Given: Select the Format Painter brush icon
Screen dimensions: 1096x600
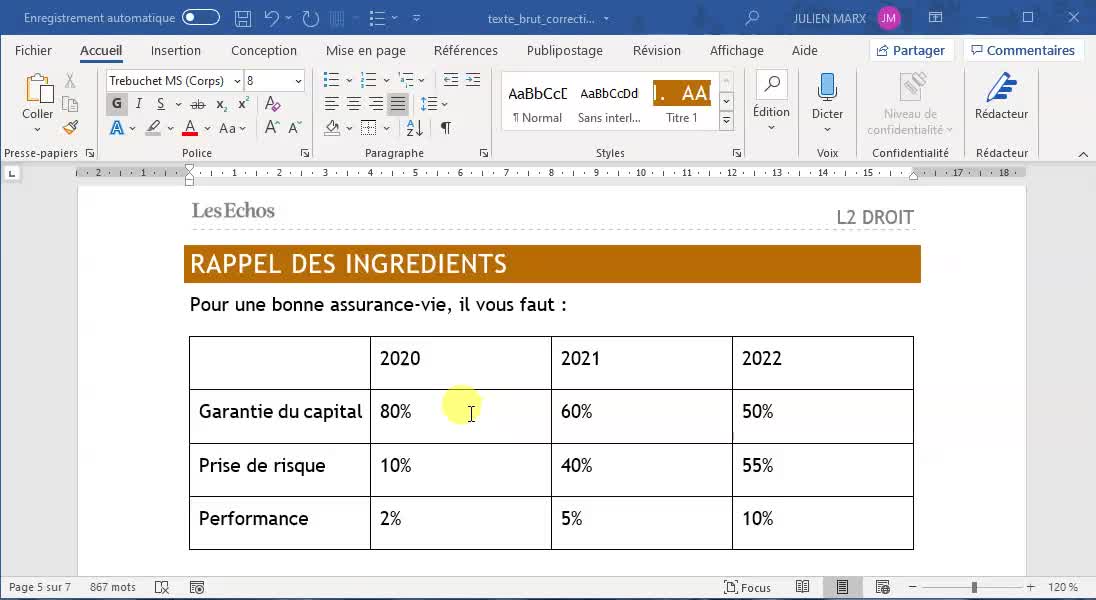Looking at the screenshot, I should point(70,127).
